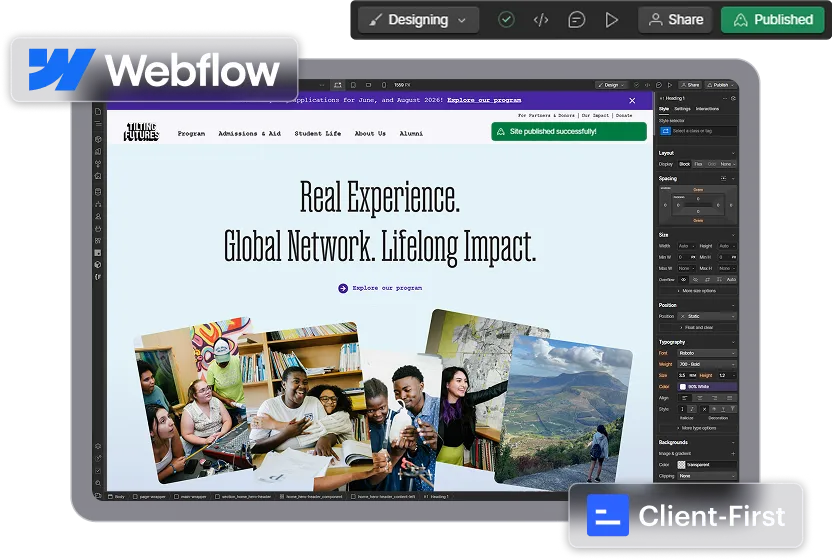The width and height of the screenshot is (833, 560).
Task: Click the Tilting Futures logo
Action: (x=141, y=132)
